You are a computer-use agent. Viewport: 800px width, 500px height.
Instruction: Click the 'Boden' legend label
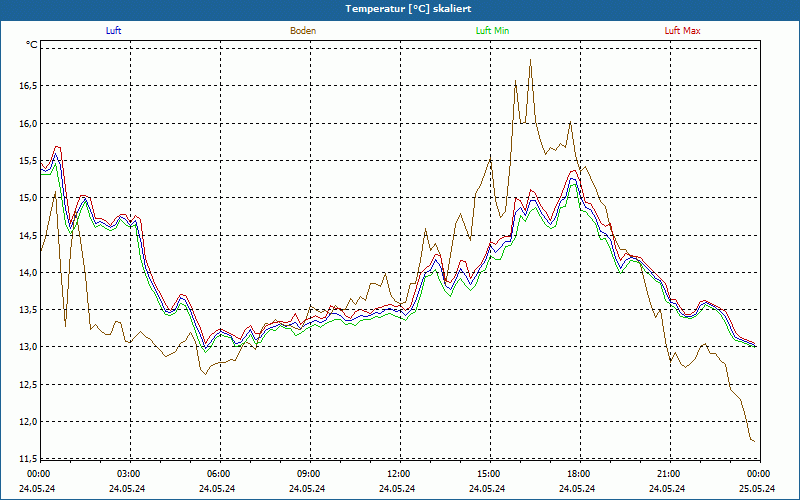click(303, 31)
